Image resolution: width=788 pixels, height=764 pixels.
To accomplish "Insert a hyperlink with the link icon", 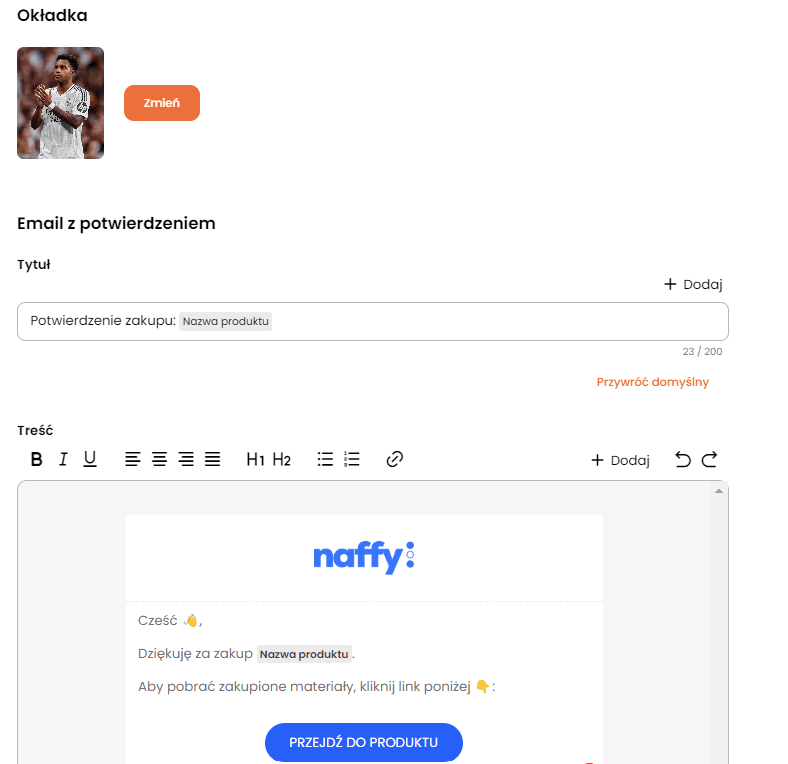I will pos(395,459).
